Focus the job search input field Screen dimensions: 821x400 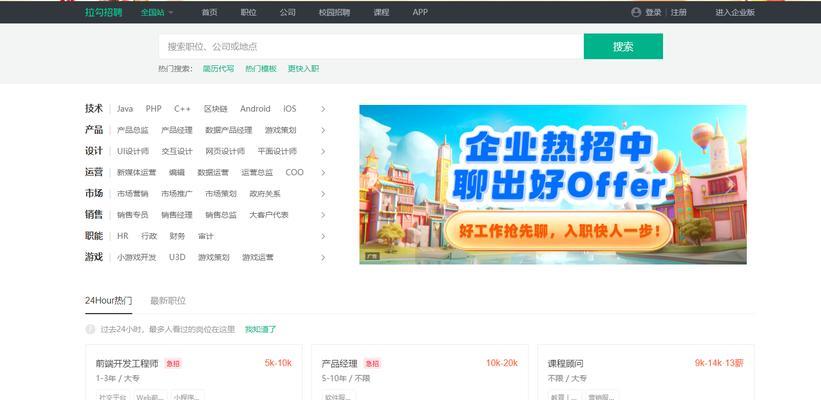pyautogui.click(x=370, y=46)
